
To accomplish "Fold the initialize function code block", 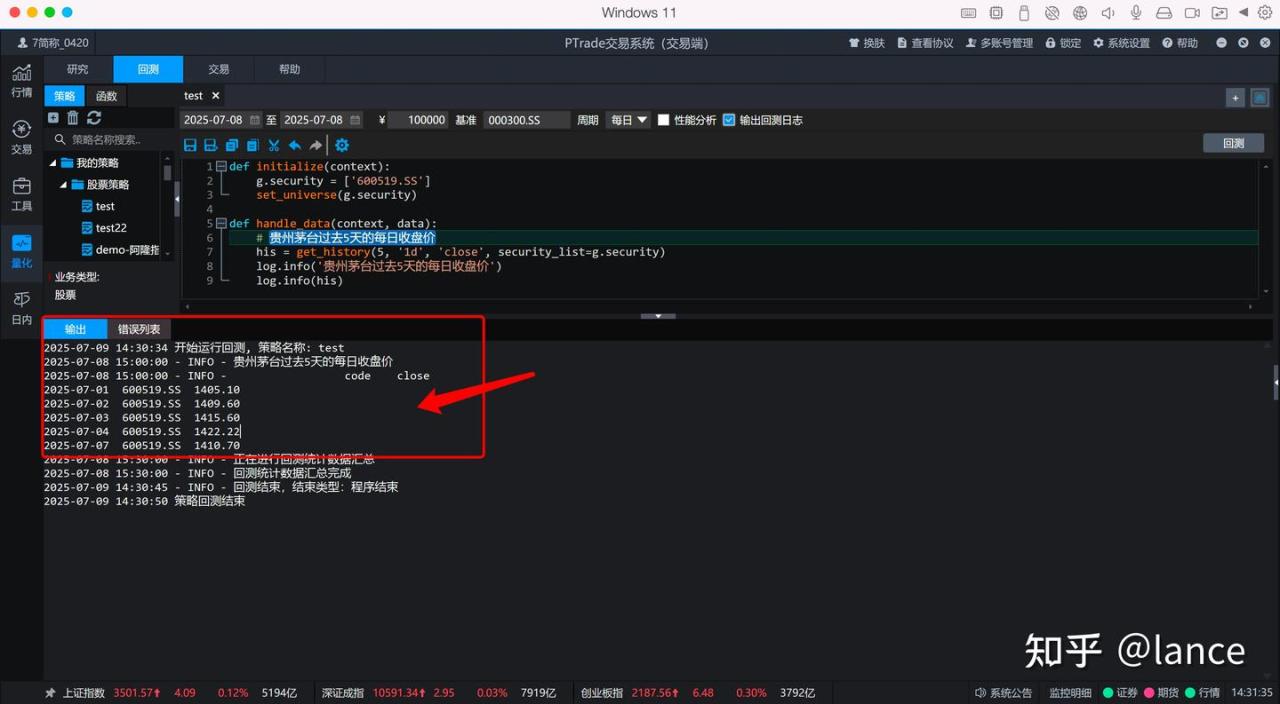I will (221, 166).
